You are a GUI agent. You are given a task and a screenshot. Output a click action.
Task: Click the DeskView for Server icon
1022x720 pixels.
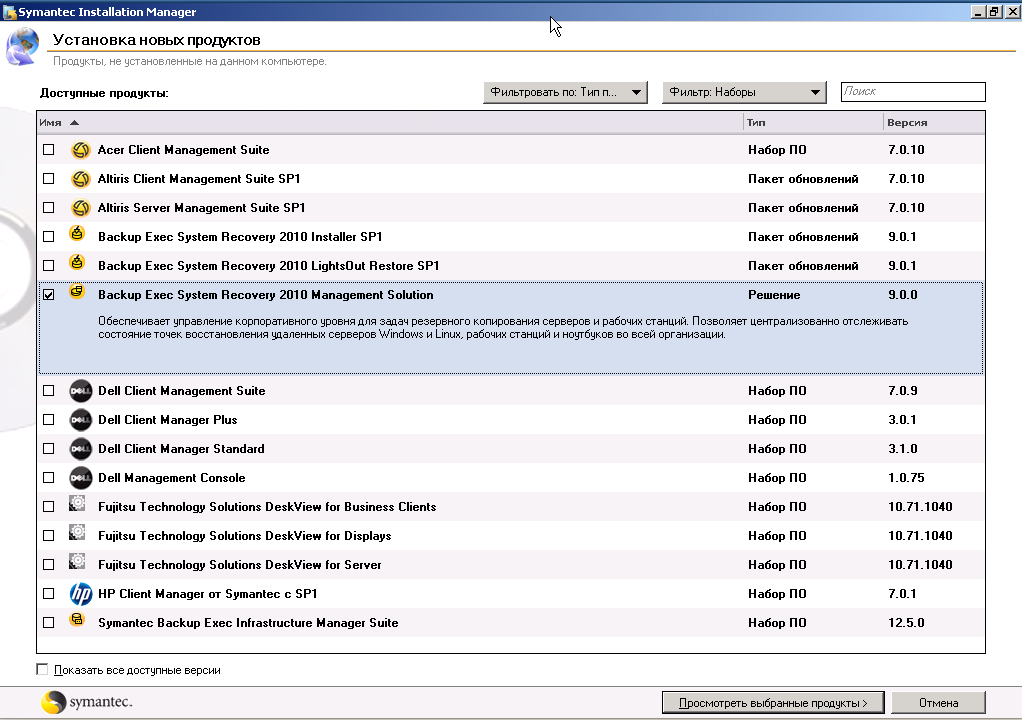click(77, 561)
